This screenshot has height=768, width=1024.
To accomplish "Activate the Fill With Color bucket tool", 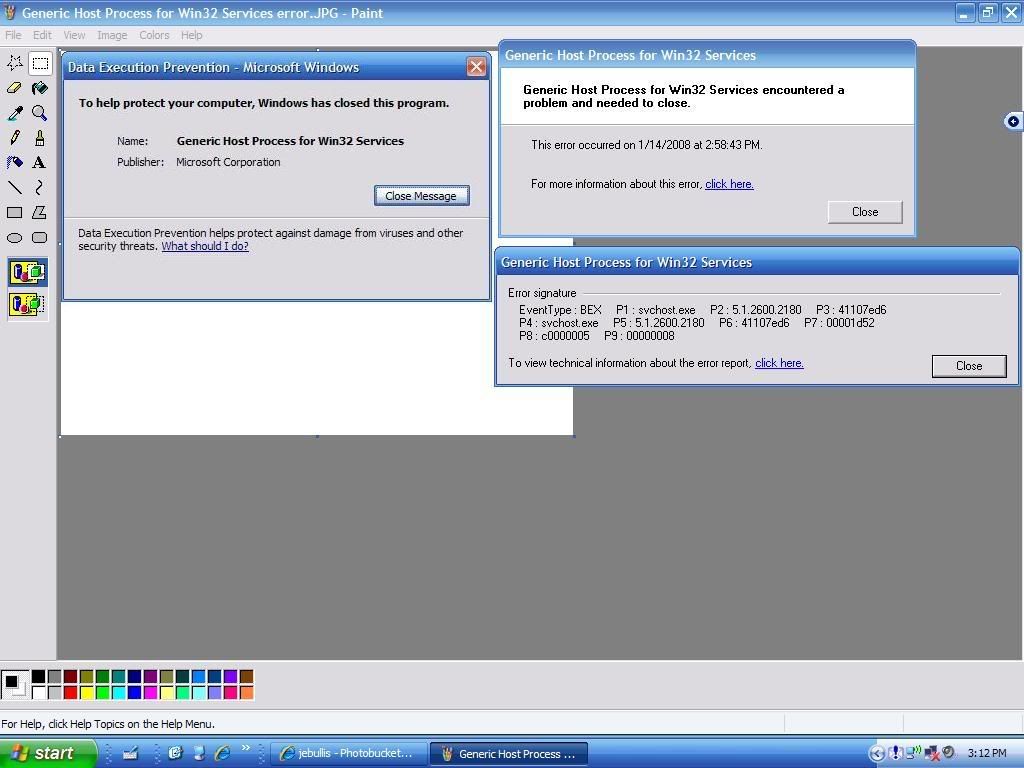I will point(40,88).
